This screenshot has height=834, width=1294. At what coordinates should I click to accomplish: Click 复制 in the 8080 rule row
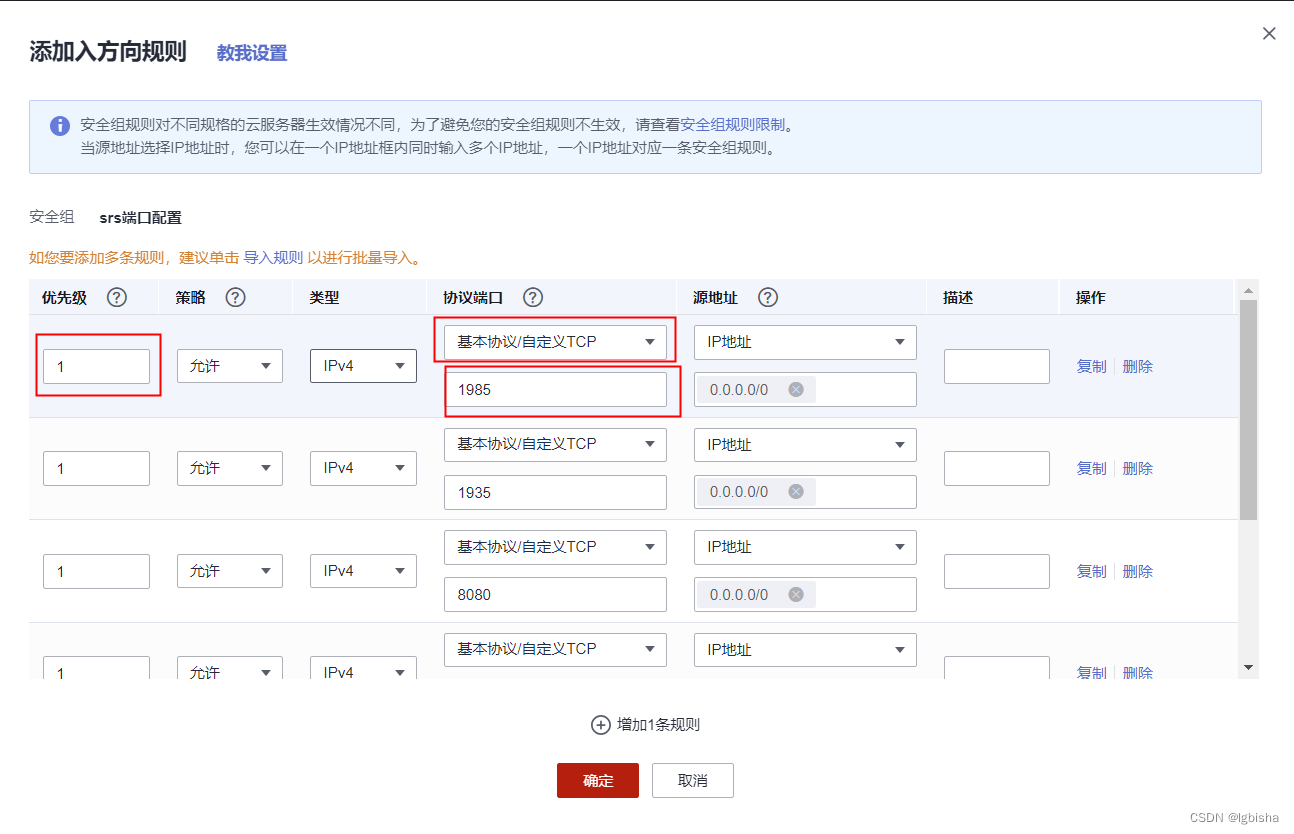click(x=1091, y=572)
